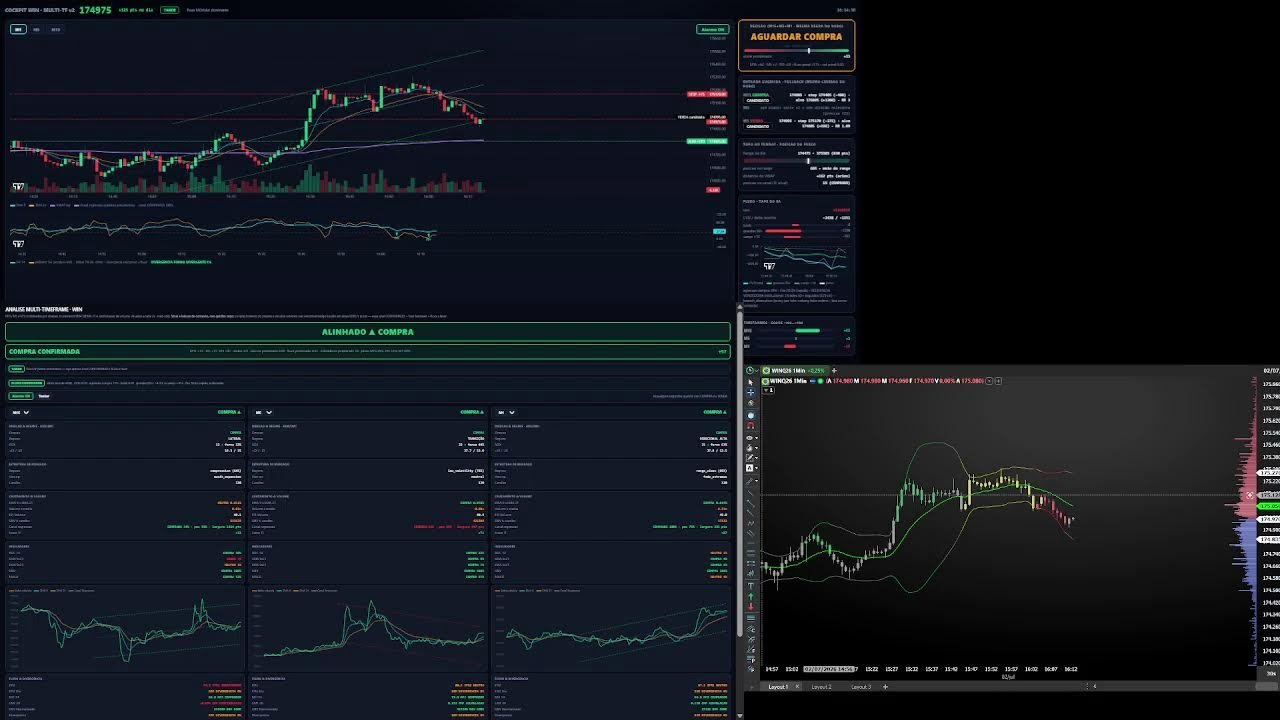Click the ALINHADO ▲ COMPRA banner
1280x720 pixels.
click(x=368, y=332)
